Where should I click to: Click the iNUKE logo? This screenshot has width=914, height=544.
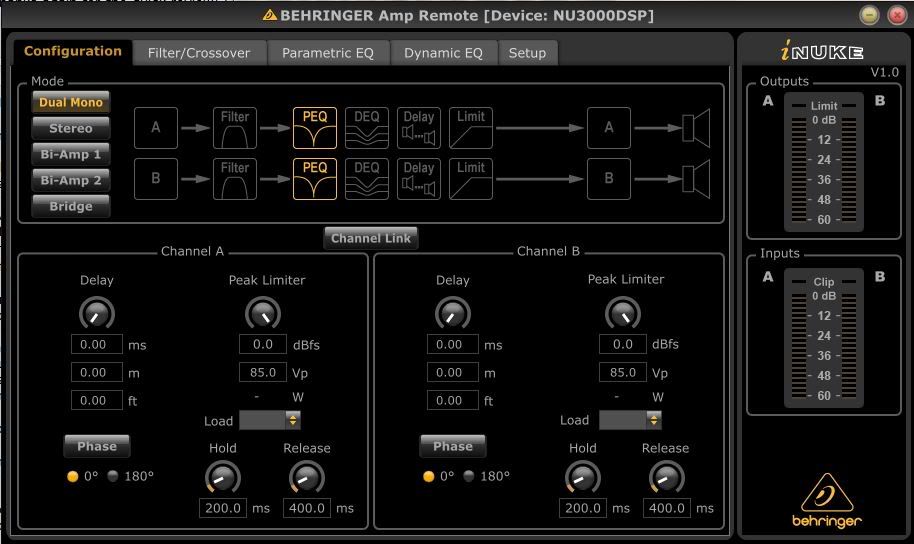tap(822, 51)
